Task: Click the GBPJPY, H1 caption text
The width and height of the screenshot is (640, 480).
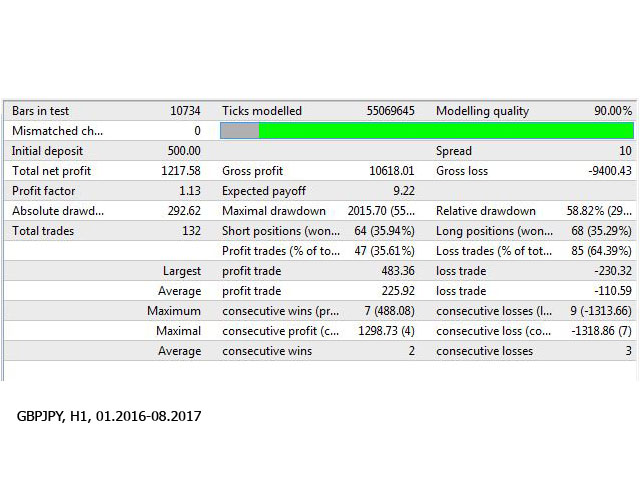Action: [x=108, y=415]
